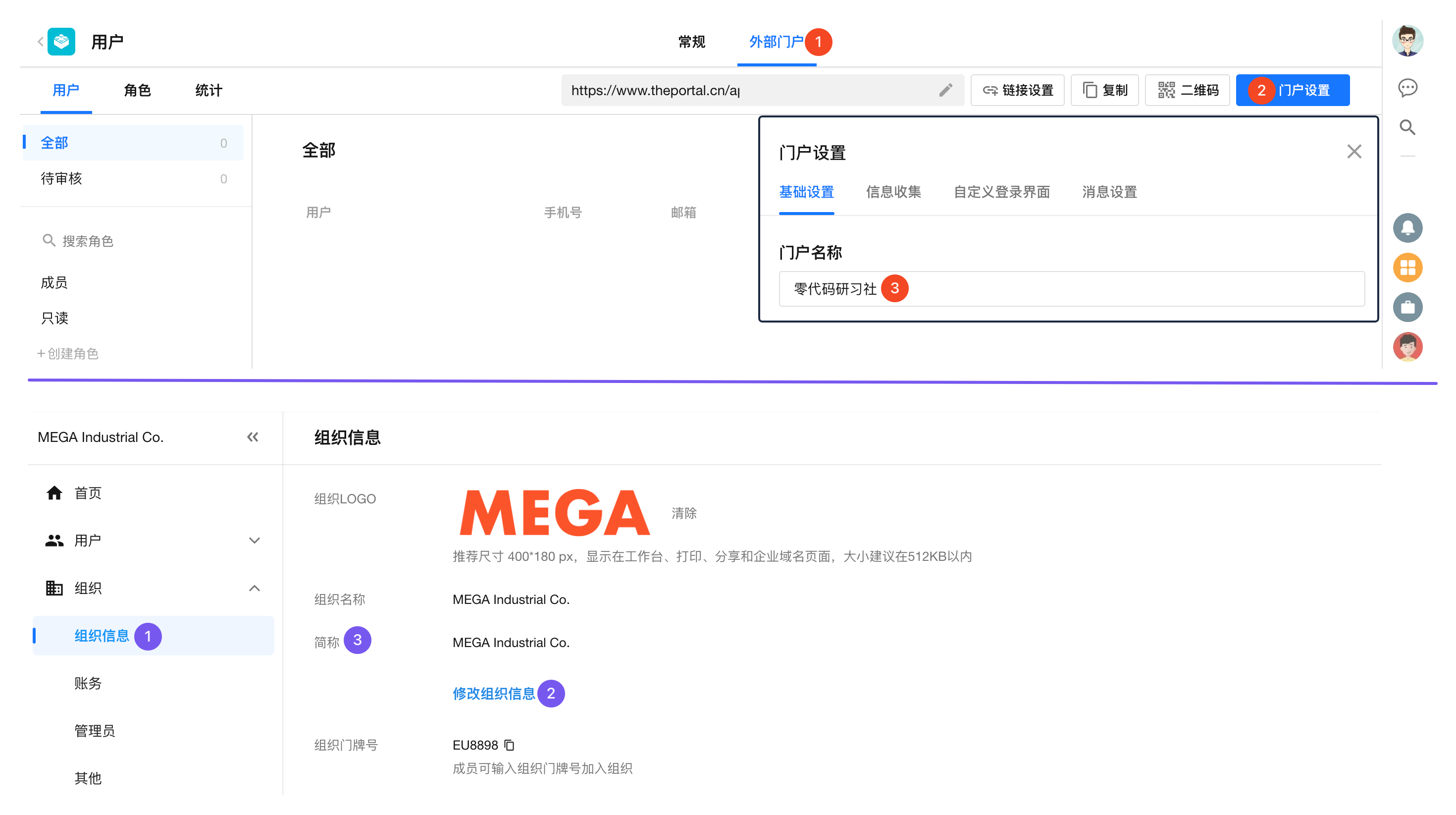Image resolution: width=1456 pixels, height=815 pixels.
Task: Click the 二维码 button
Action: coord(1187,90)
